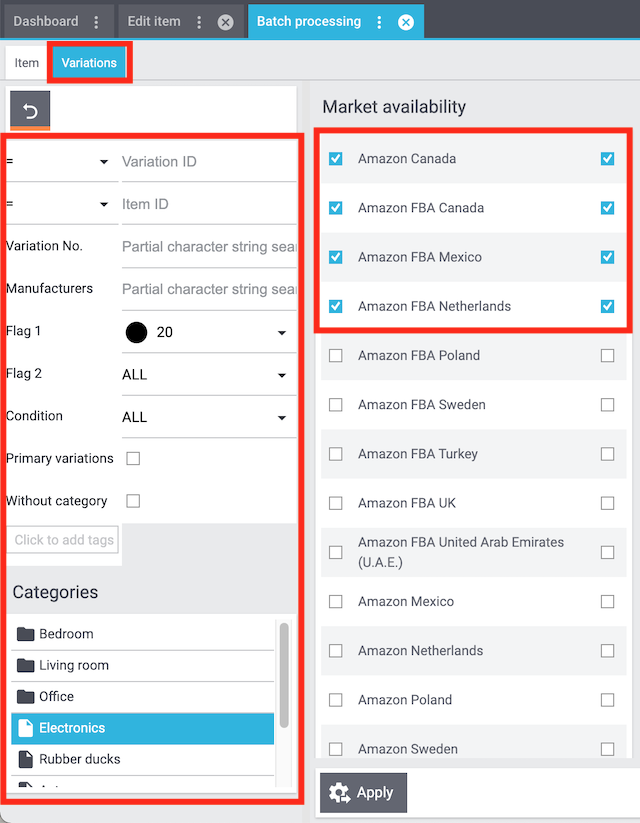Open Batch processing tab options icon
This screenshot has height=823, width=640.
tap(379, 22)
